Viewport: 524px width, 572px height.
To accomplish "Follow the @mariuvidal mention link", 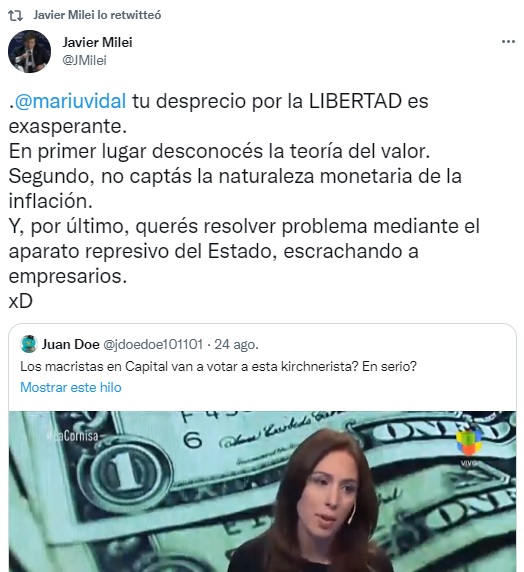I will pyautogui.click(x=70, y=101).
